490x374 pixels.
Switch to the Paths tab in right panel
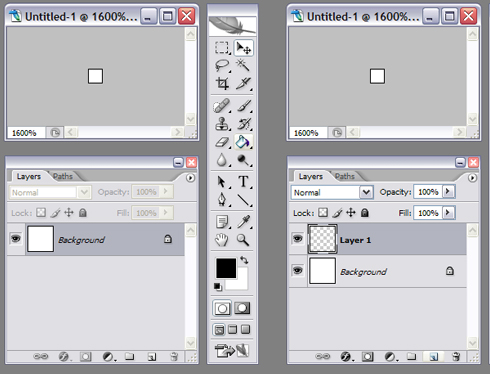point(345,176)
